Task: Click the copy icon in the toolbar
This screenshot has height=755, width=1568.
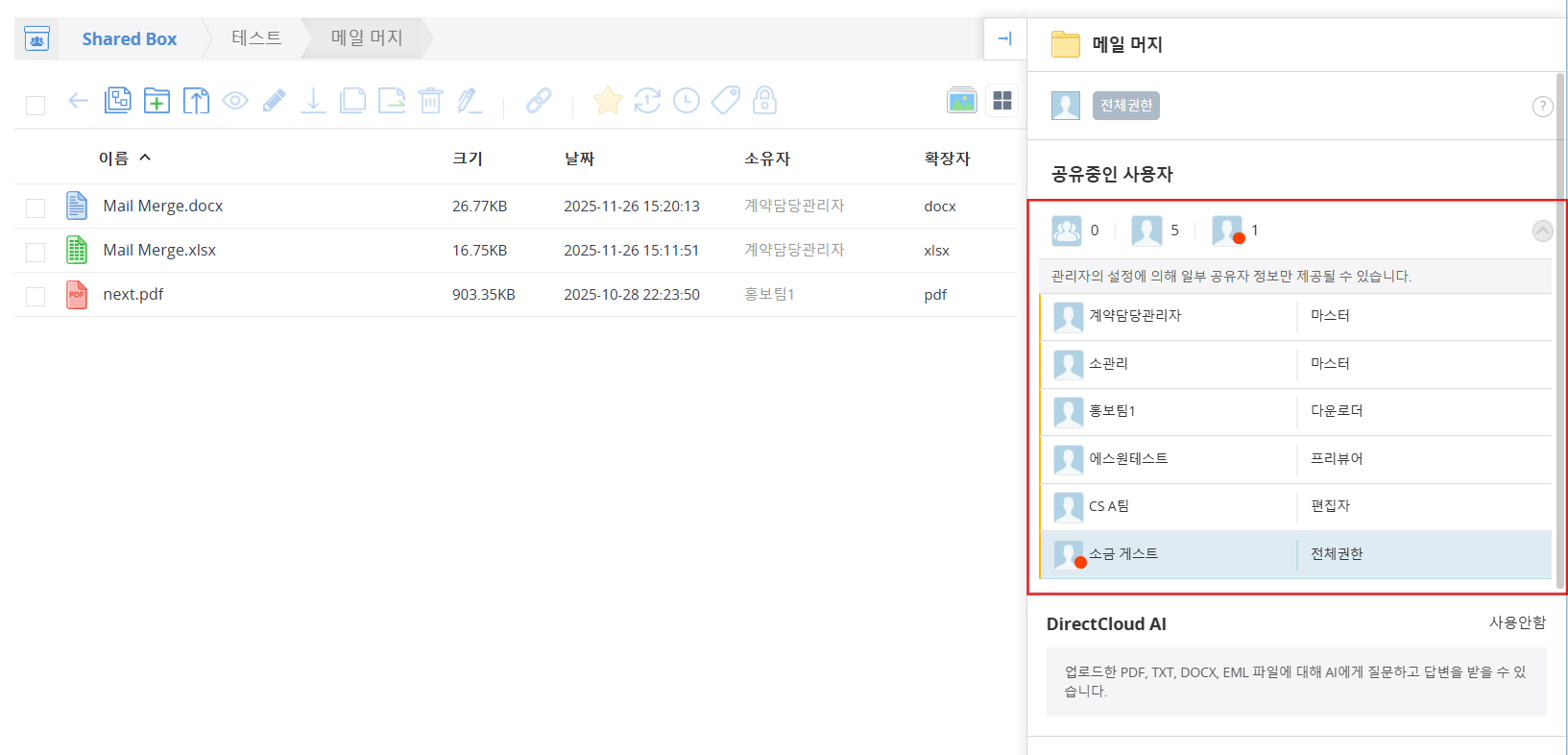Action: click(352, 101)
